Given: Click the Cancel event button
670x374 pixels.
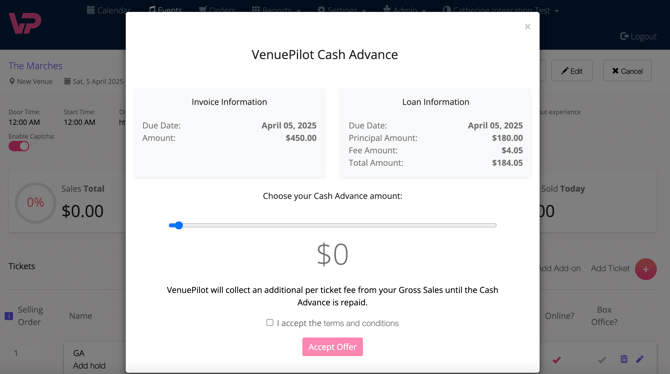Looking at the screenshot, I should coord(627,71).
